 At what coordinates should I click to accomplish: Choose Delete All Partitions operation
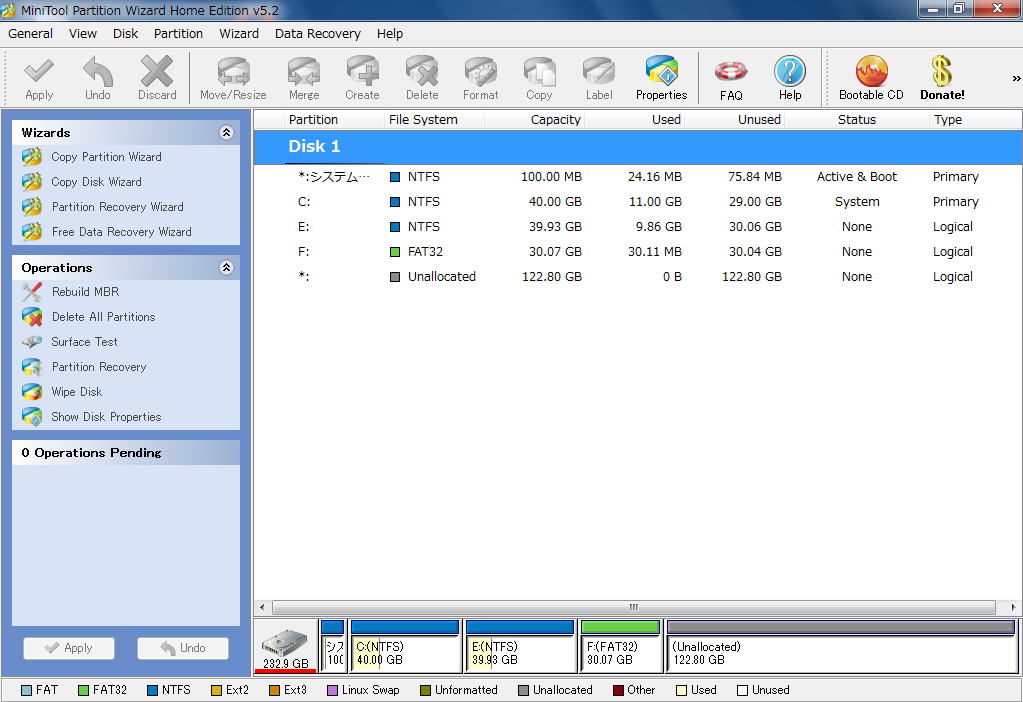pyautogui.click(x=103, y=317)
